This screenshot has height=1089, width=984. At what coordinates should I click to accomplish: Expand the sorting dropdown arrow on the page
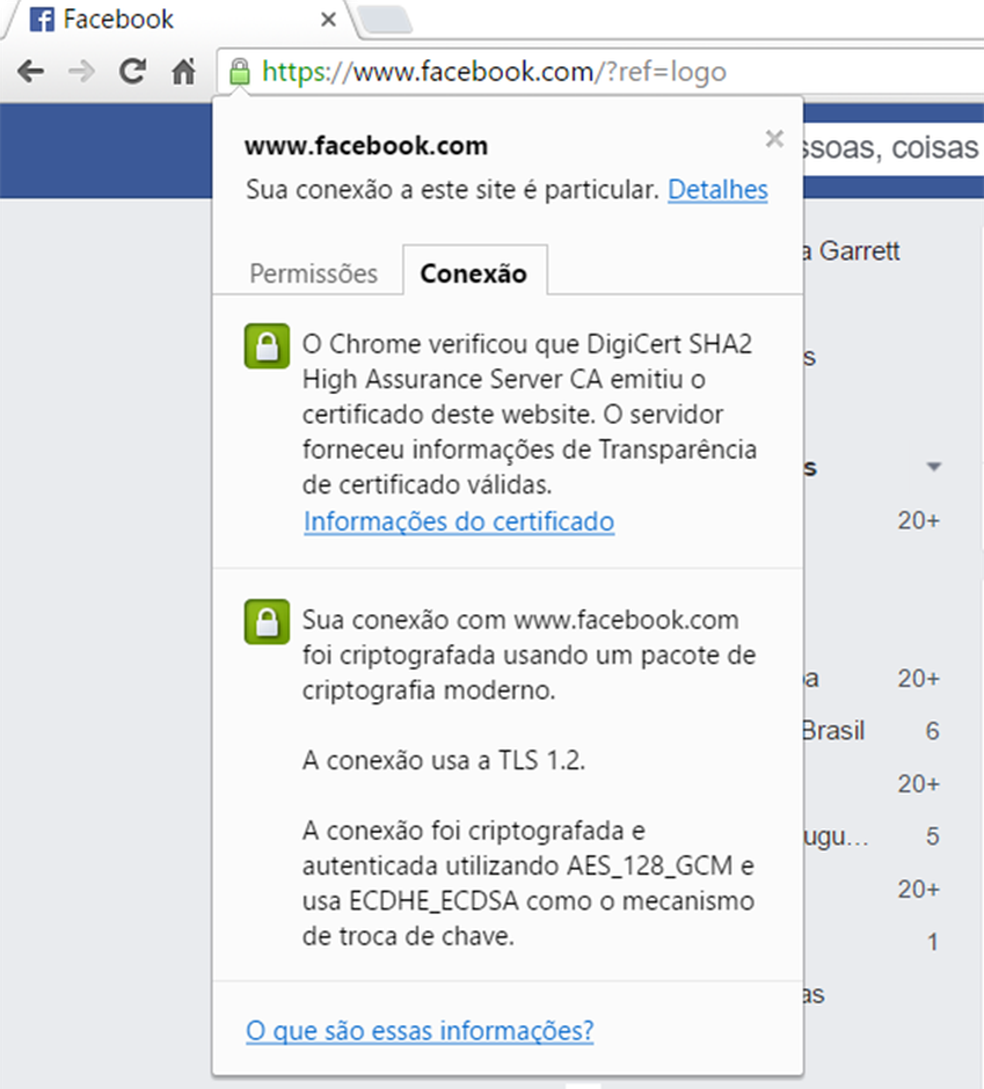point(934,466)
